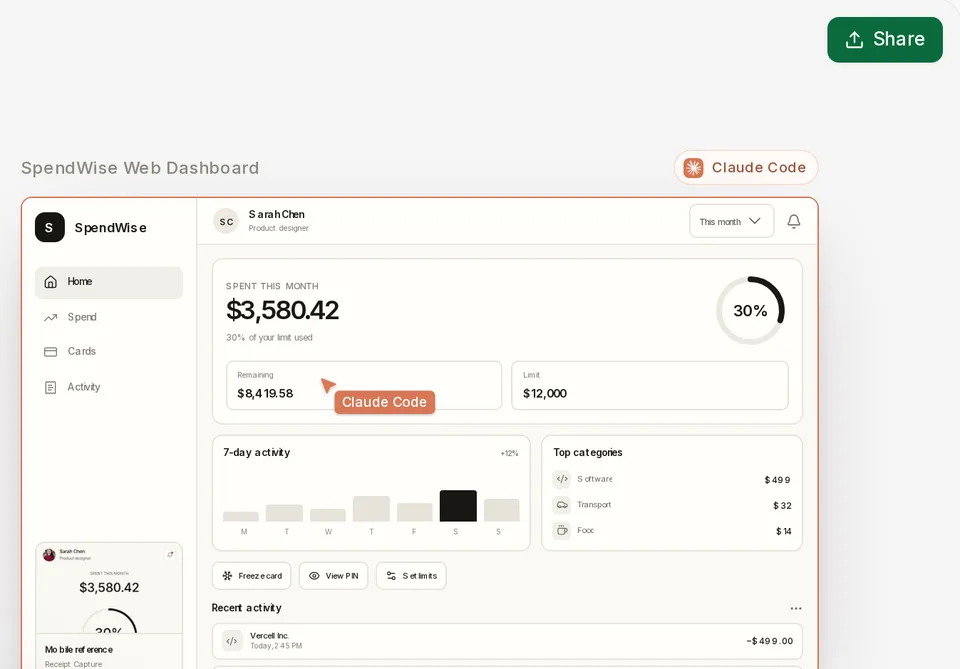The image size is (960, 669).
Task: Click the SpendWise Web Dashboard title
Action: [x=140, y=168]
